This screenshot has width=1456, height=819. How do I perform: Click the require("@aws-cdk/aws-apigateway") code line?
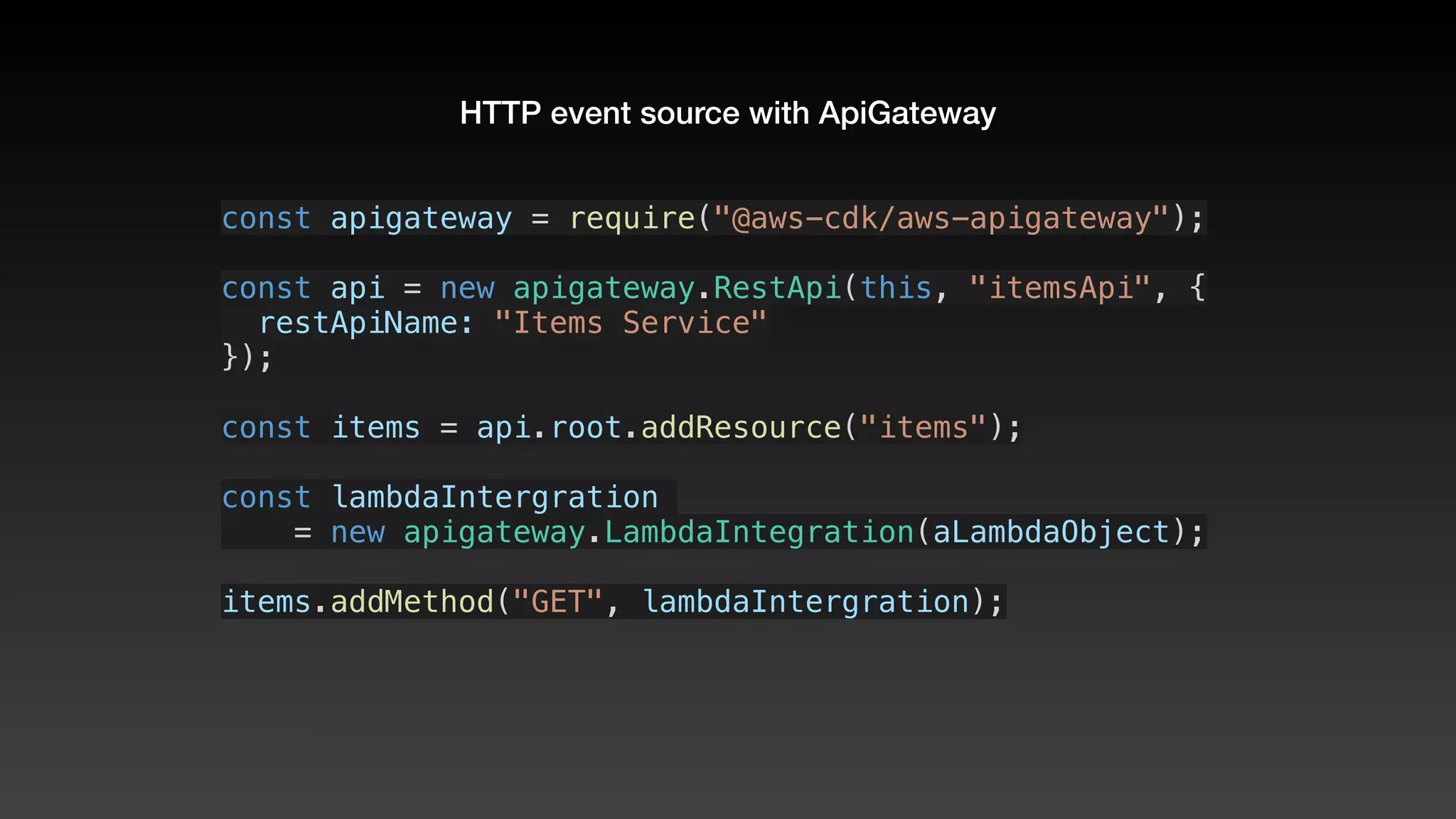pyautogui.click(x=714, y=218)
